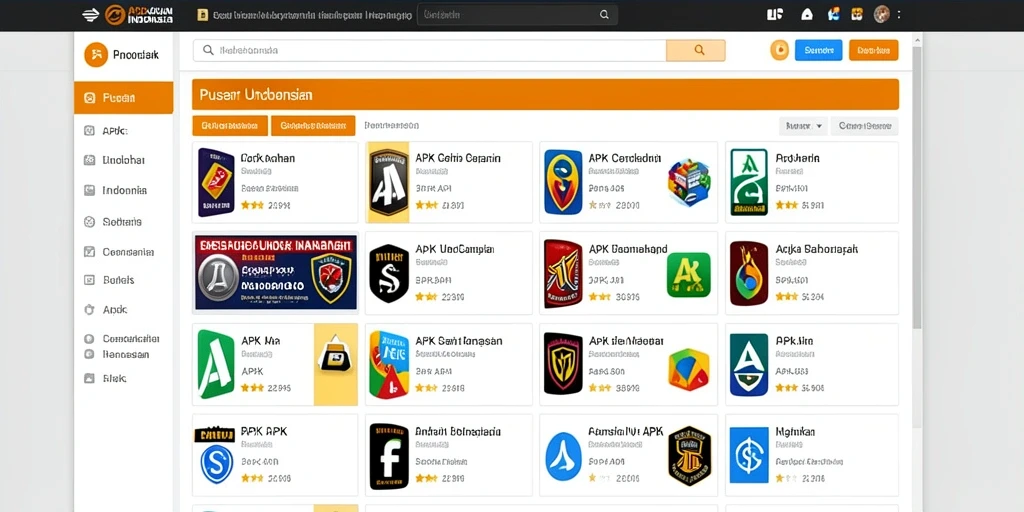Click the star rating on the Cork aahan card
Viewport: 1024px width, 512px height.
252,205
